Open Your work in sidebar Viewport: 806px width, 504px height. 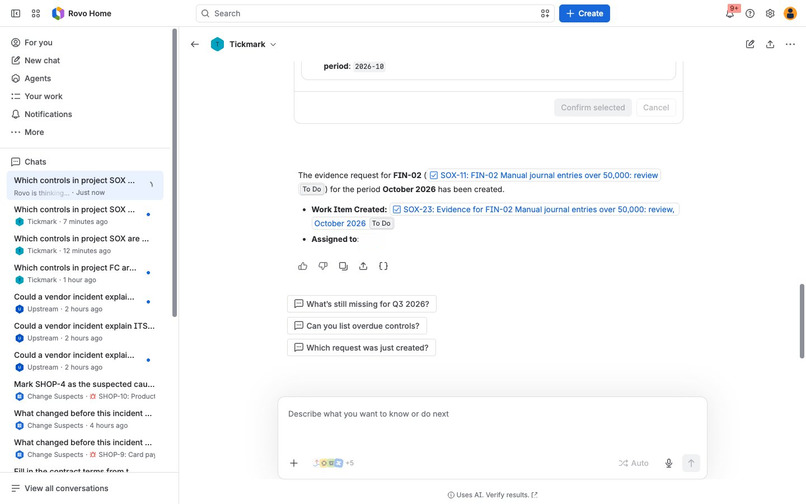(x=85, y=96)
